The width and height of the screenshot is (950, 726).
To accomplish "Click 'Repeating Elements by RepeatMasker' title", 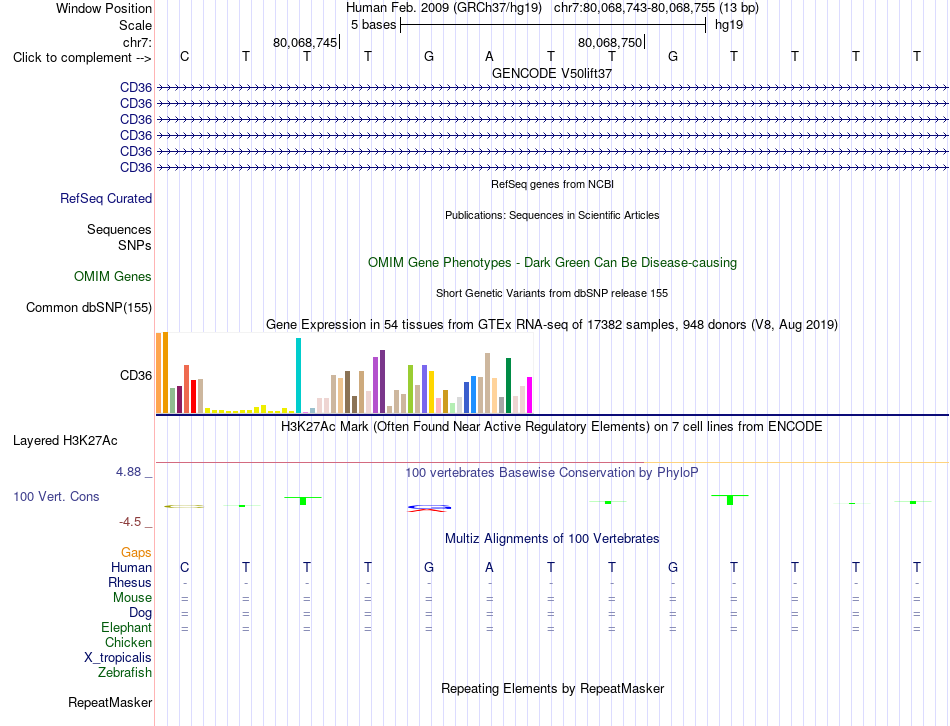I will 553,689.
